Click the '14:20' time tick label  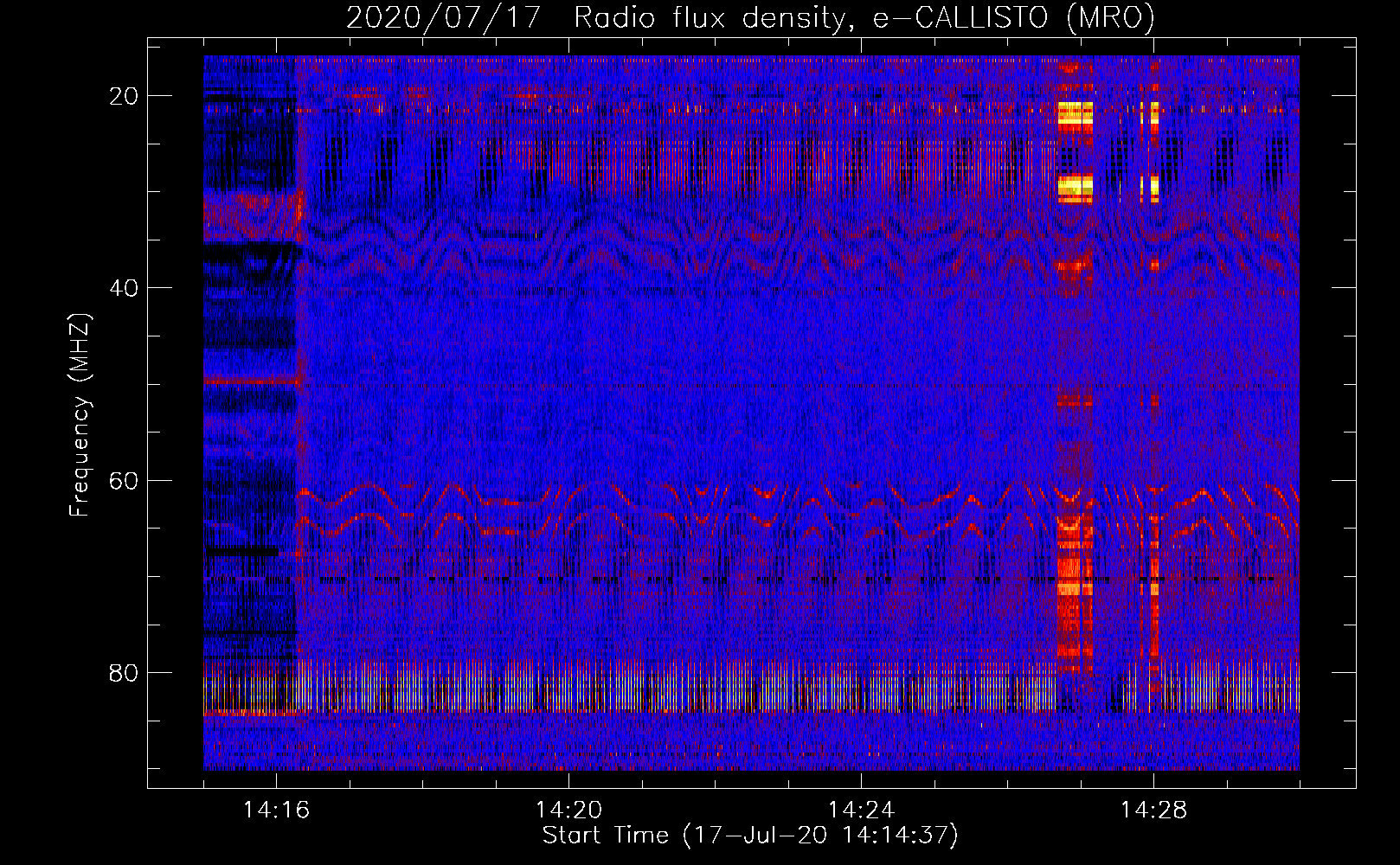tap(568, 810)
